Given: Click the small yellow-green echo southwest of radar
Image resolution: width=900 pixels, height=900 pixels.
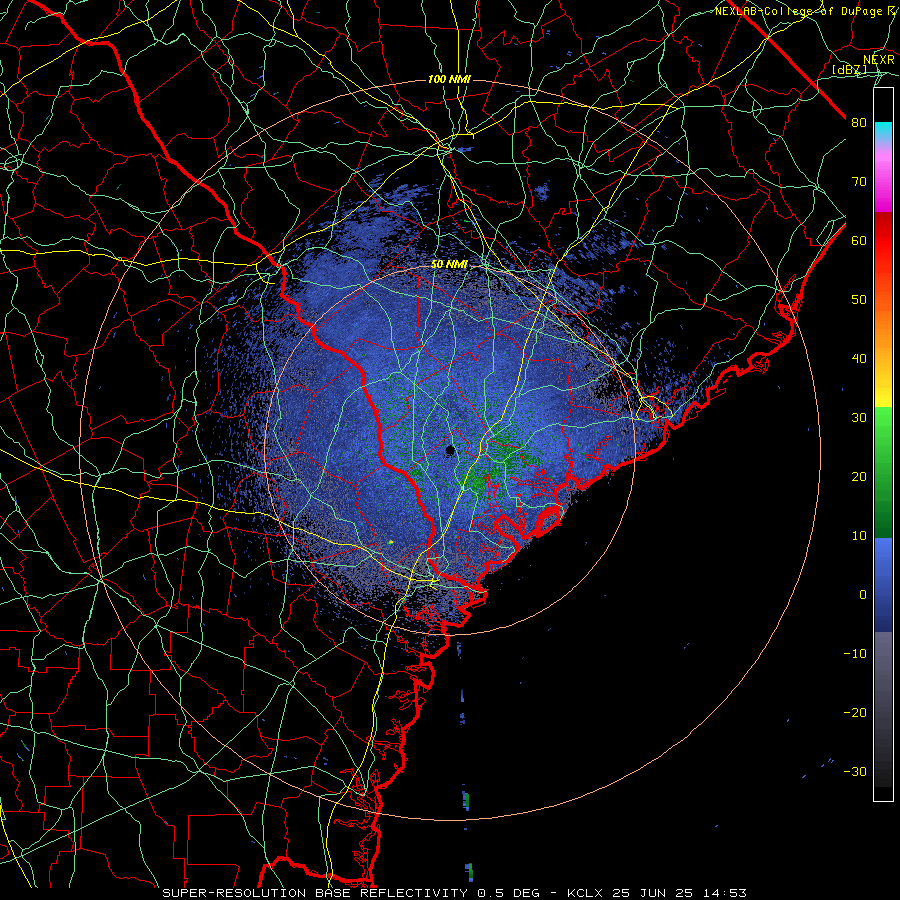Looking at the screenshot, I should click(x=390, y=542).
